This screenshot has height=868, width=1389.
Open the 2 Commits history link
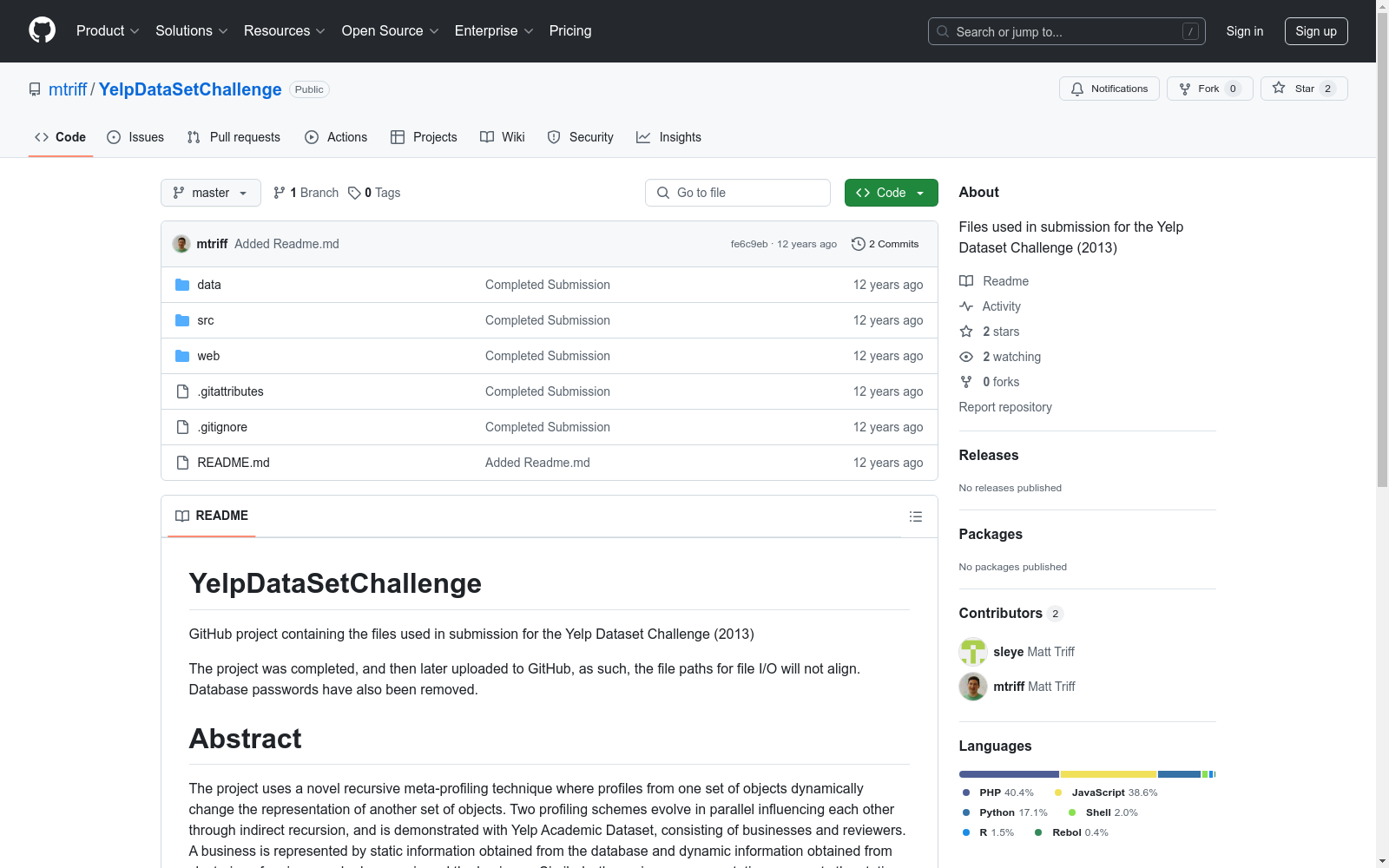[885, 244]
